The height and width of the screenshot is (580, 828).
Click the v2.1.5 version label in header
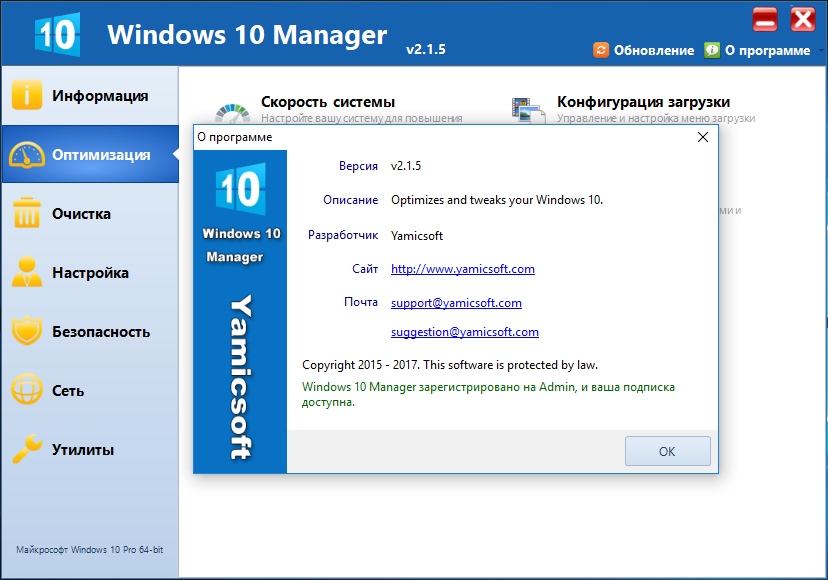click(x=426, y=49)
